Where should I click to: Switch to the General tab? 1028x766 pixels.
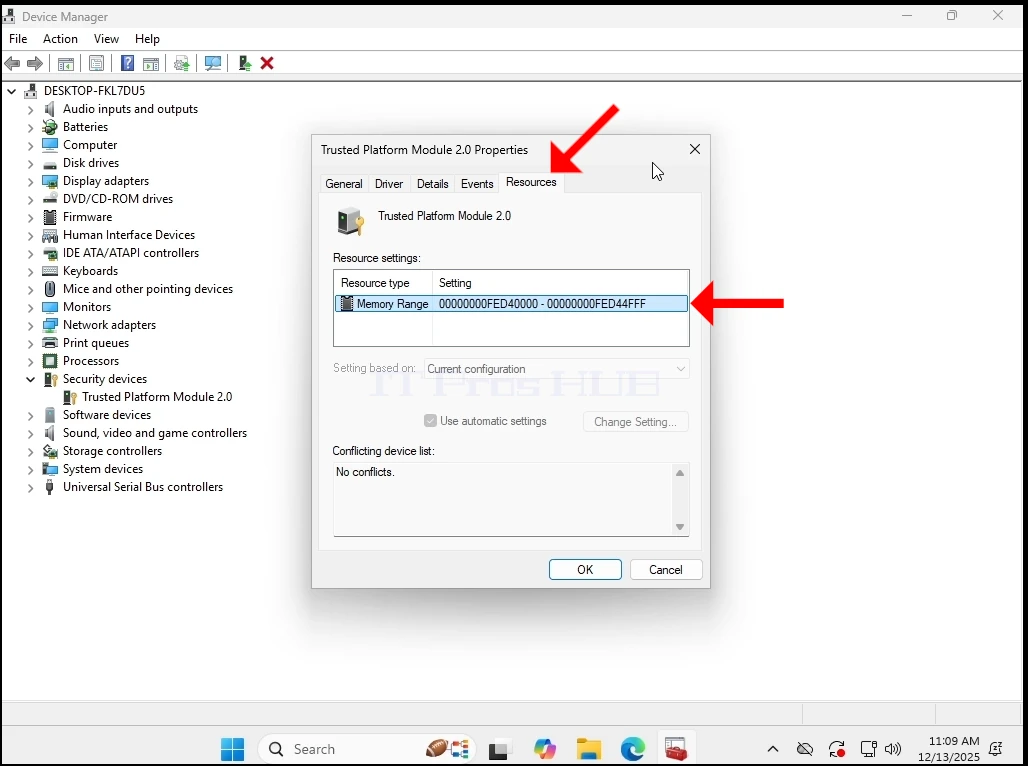click(x=344, y=184)
